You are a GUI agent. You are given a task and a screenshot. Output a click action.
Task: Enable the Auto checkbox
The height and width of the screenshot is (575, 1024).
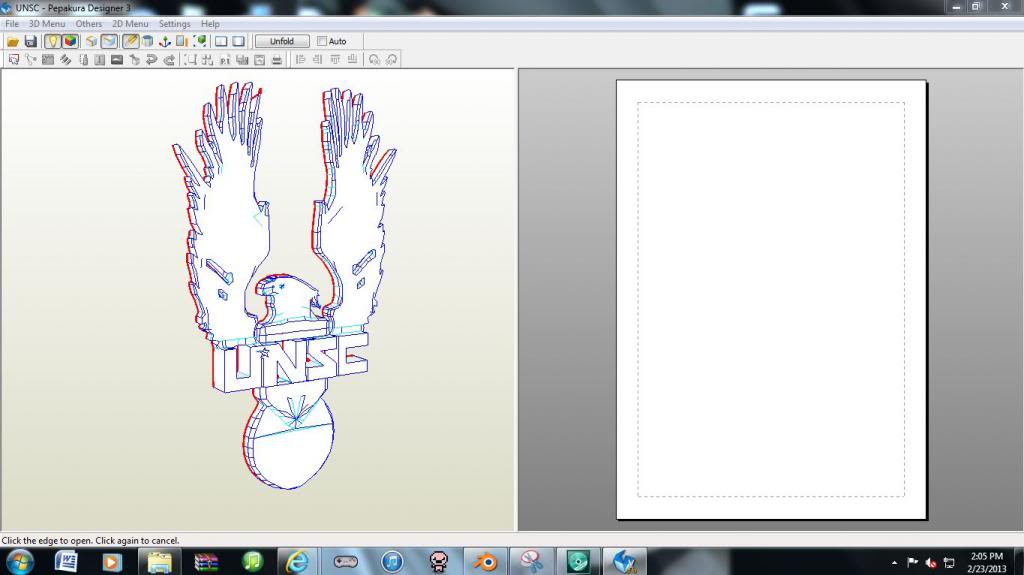coord(322,41)
